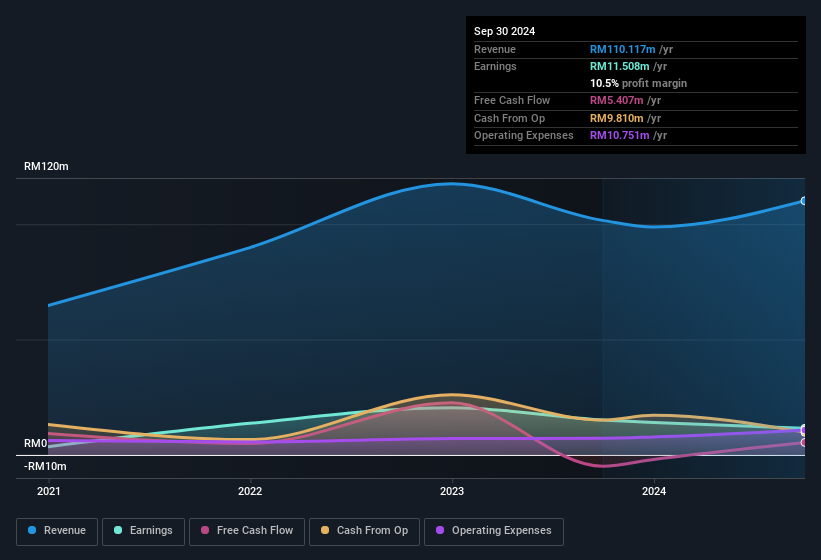Click the Cash From Op label in tooltip

tap(509, 118)
